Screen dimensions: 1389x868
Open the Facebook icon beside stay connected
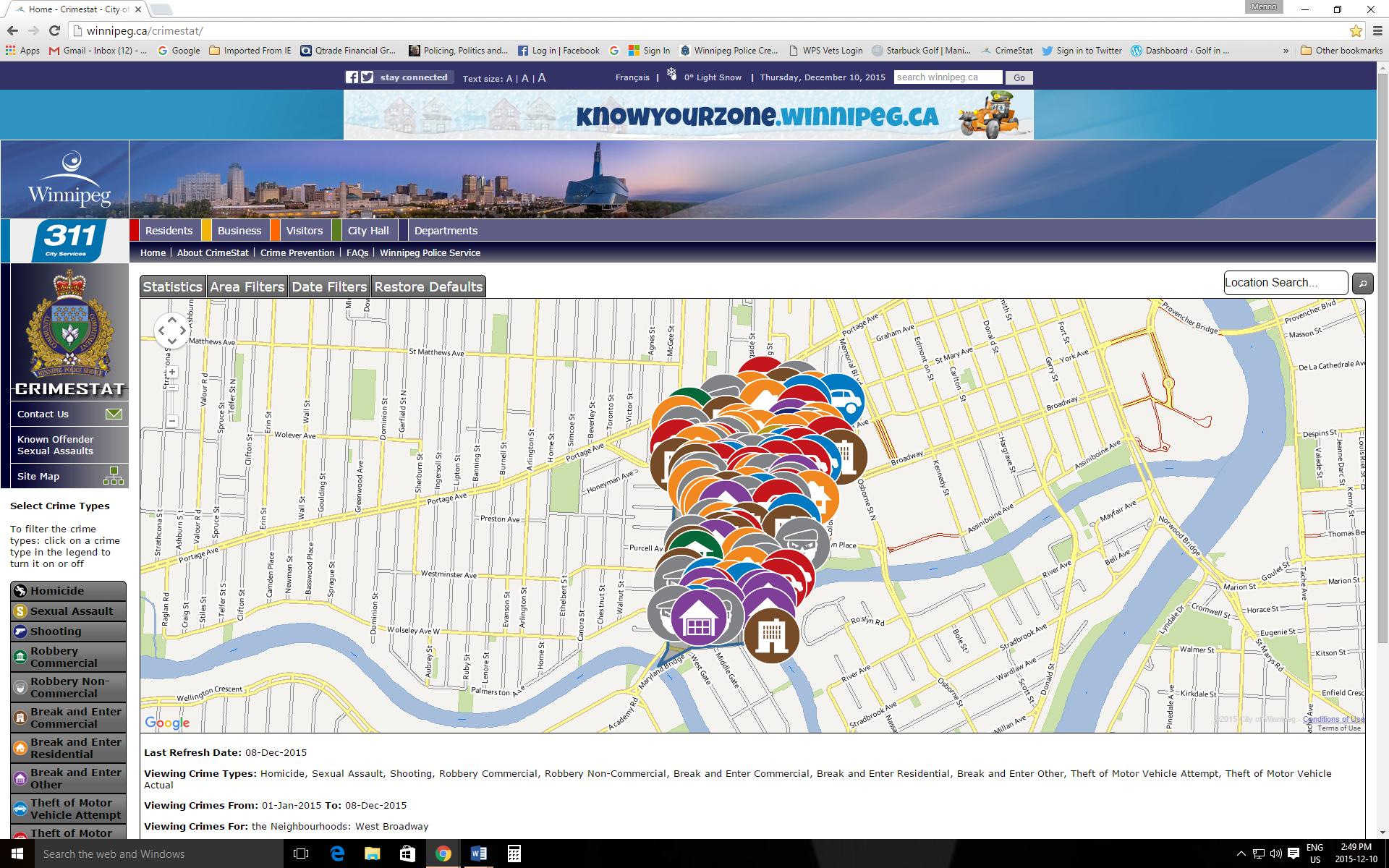[352, 77]
